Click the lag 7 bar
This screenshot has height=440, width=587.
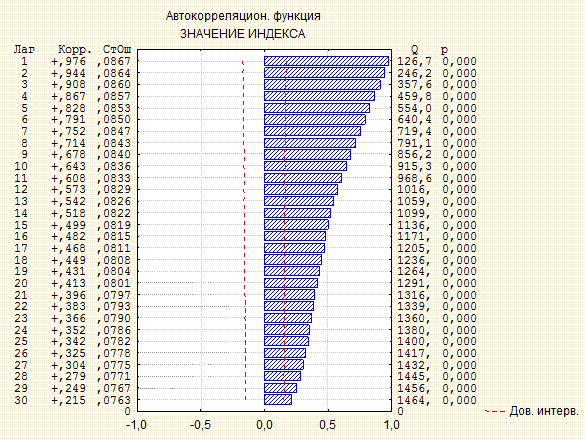pyautogui.click(x=313, y=131)
